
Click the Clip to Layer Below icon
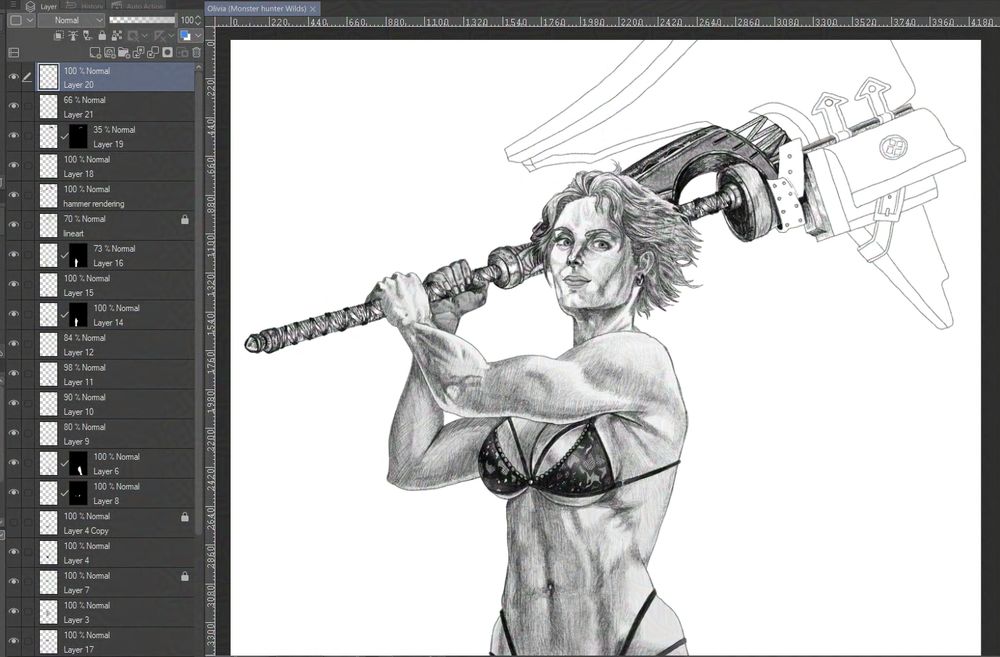pos(59,36)
